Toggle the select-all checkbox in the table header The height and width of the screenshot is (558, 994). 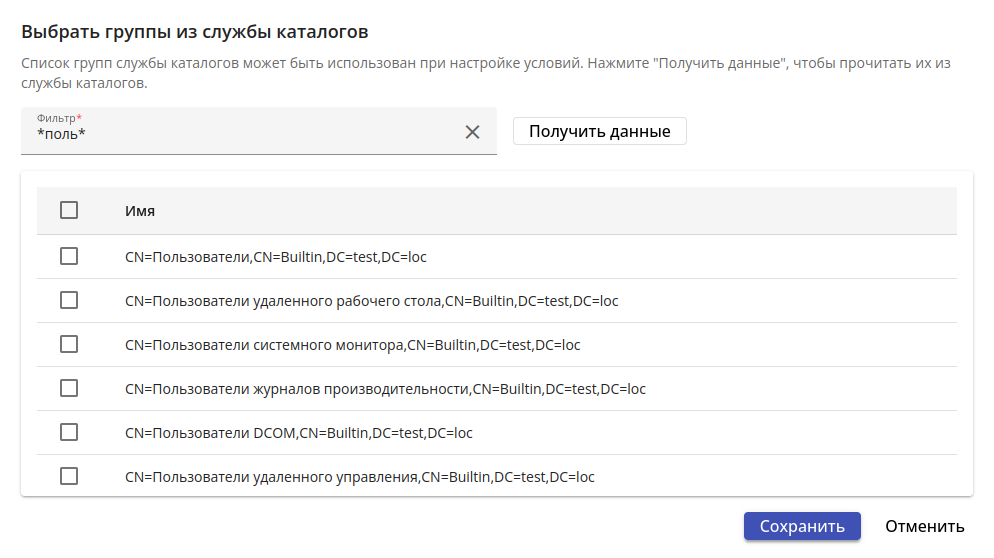tap(69, 210)
